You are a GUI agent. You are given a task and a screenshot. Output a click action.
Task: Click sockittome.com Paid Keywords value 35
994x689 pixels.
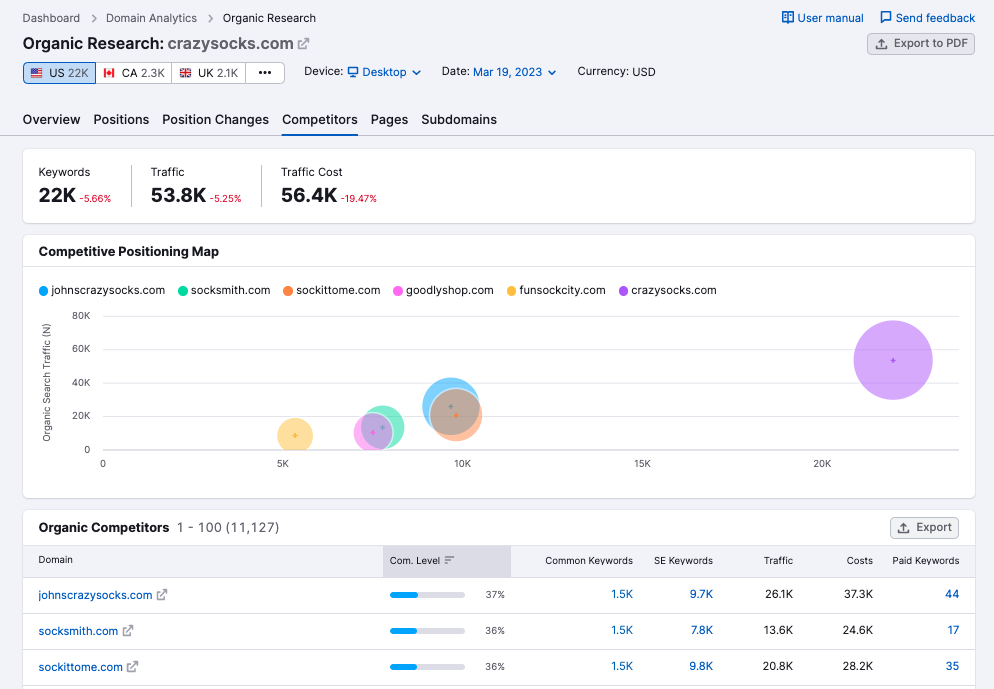[952, 667]
